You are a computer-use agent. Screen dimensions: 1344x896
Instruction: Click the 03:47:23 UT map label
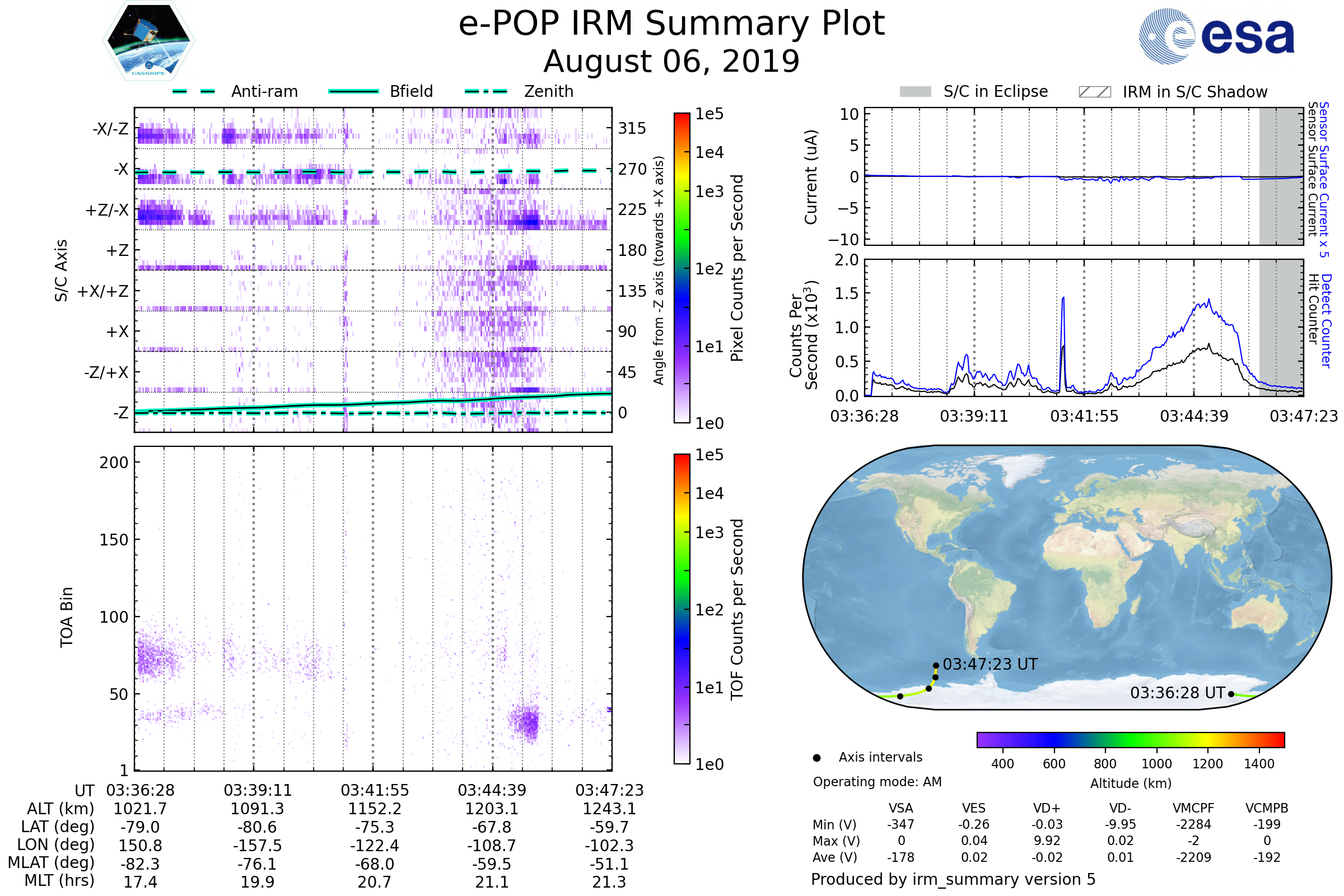point(990,665)
